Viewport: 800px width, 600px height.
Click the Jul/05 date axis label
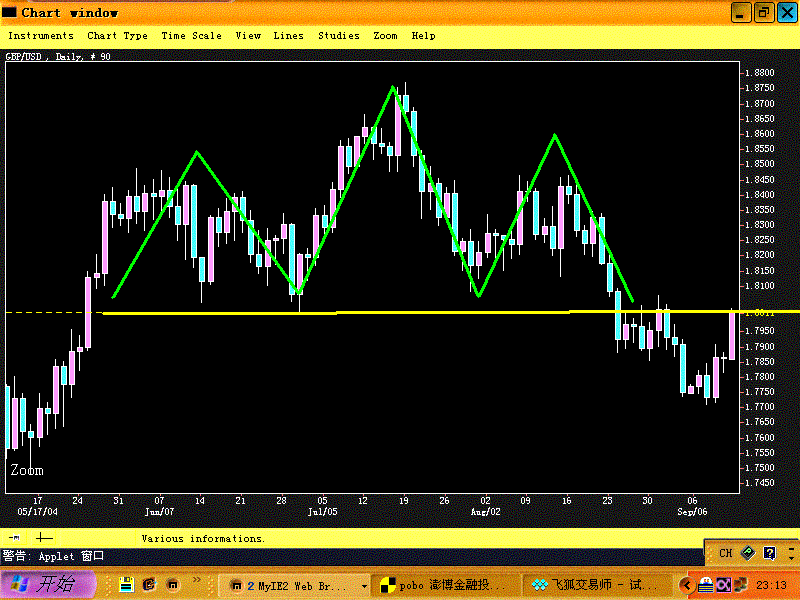[x=322, y=512]
